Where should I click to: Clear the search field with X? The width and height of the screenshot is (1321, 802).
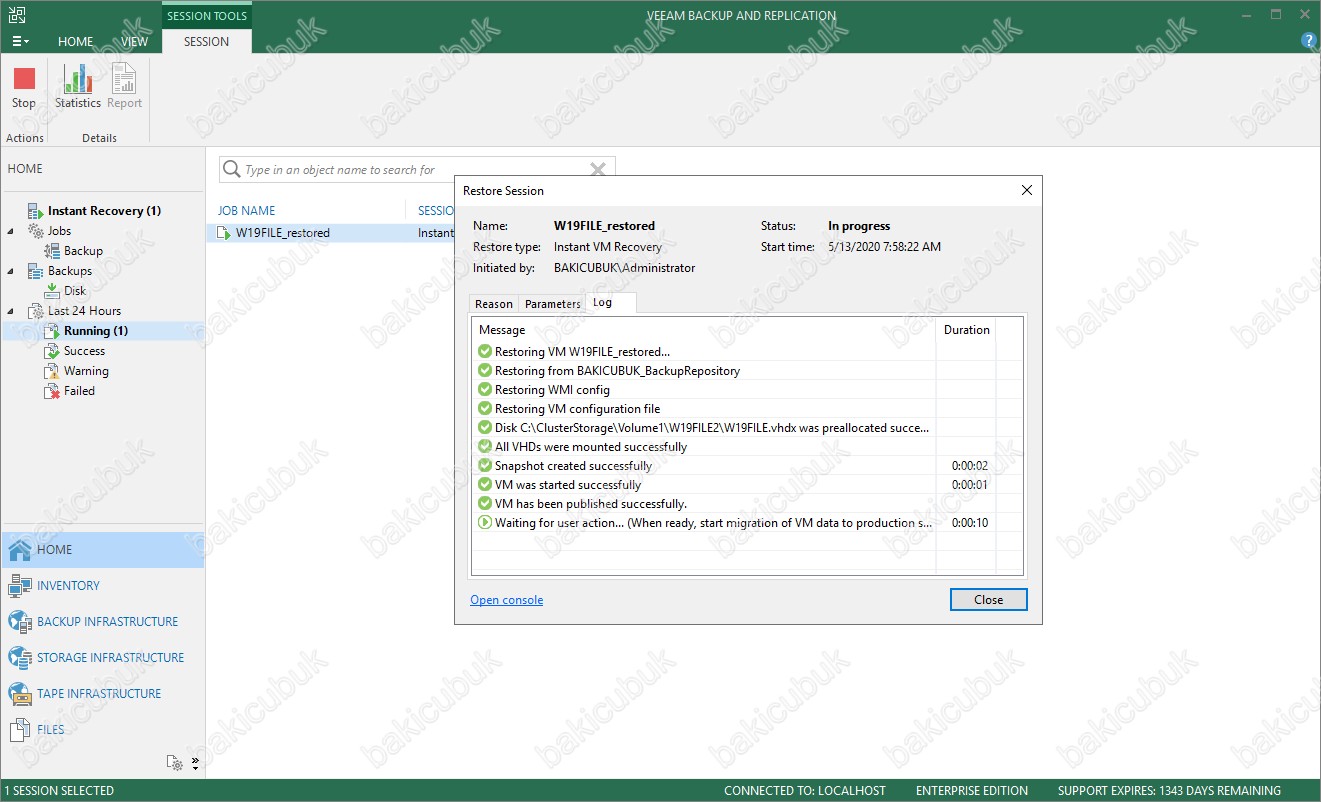pos(598,170)
